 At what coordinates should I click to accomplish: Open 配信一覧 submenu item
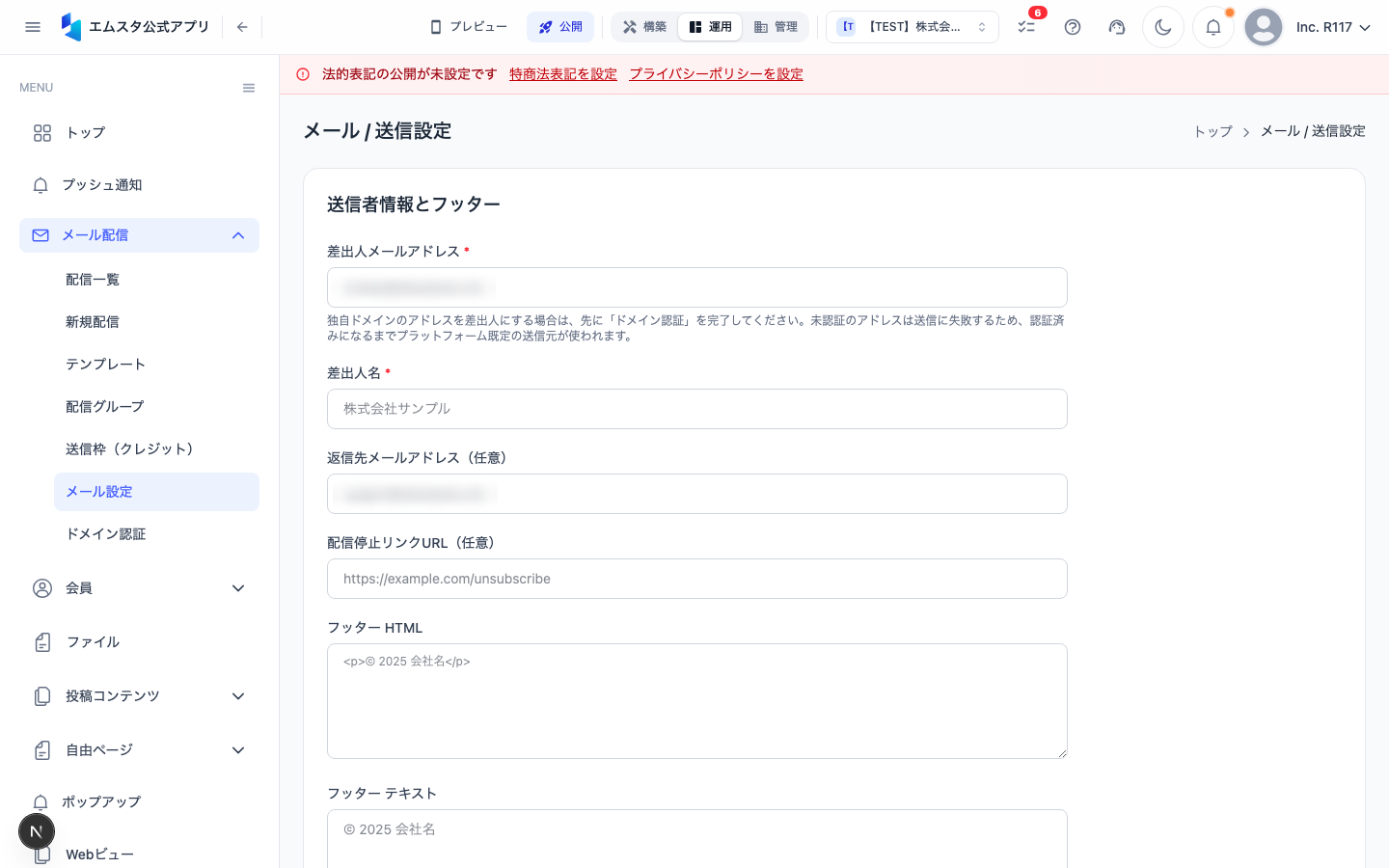click(x=156, y=280)
